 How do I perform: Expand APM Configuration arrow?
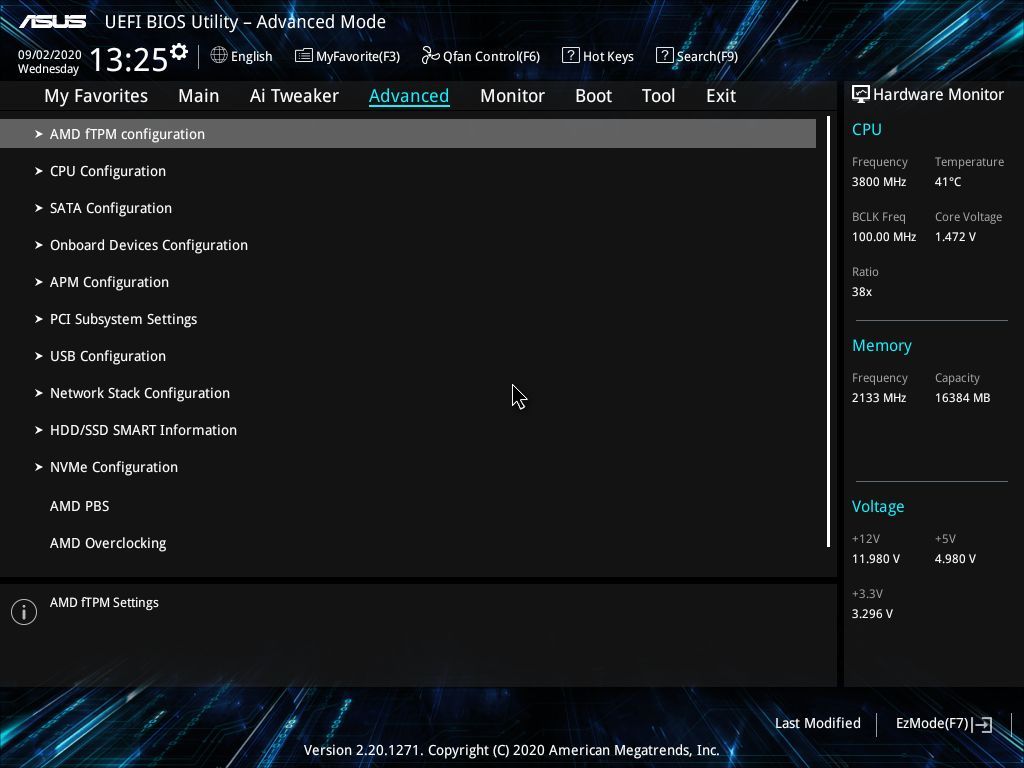coord(39,282)
